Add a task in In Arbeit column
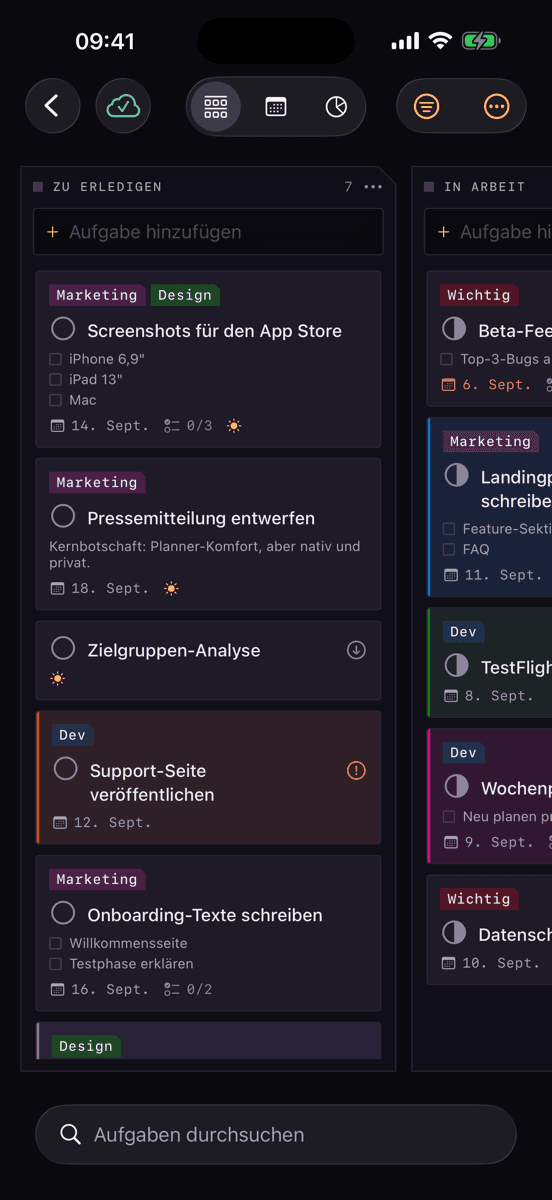Viewport: 552px width, 1200px height. (x=488, y=232)
